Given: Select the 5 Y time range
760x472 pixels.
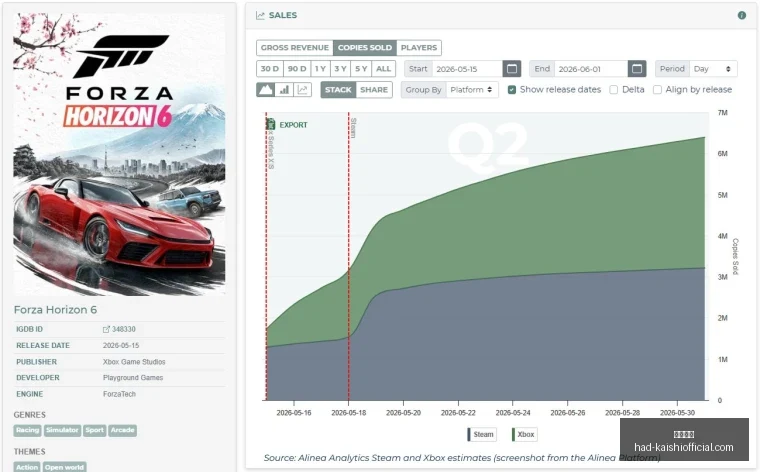Looking at the screenshot, I should tap(361, 69).
